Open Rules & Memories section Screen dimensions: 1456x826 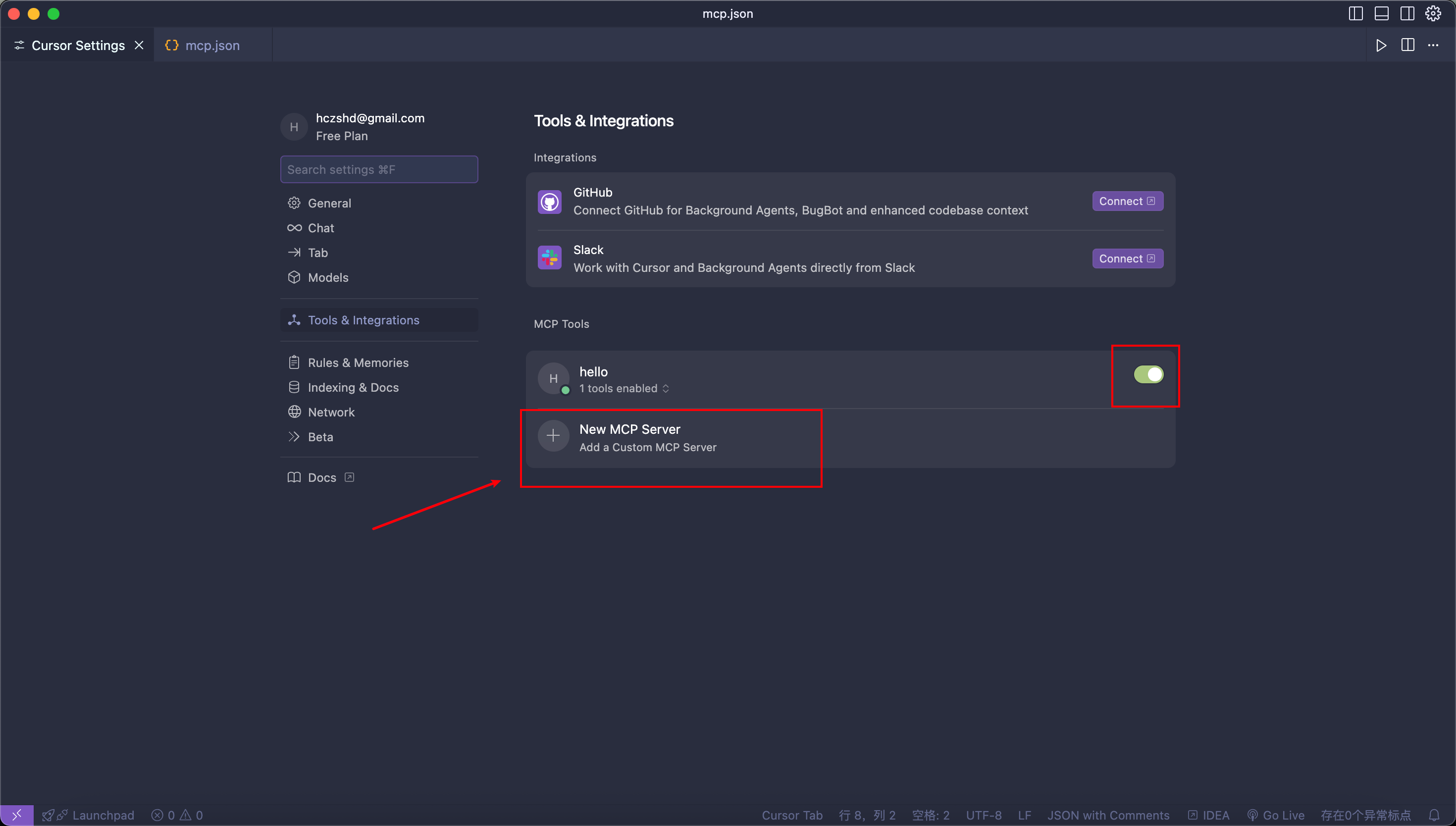click(x=379, y=362)
